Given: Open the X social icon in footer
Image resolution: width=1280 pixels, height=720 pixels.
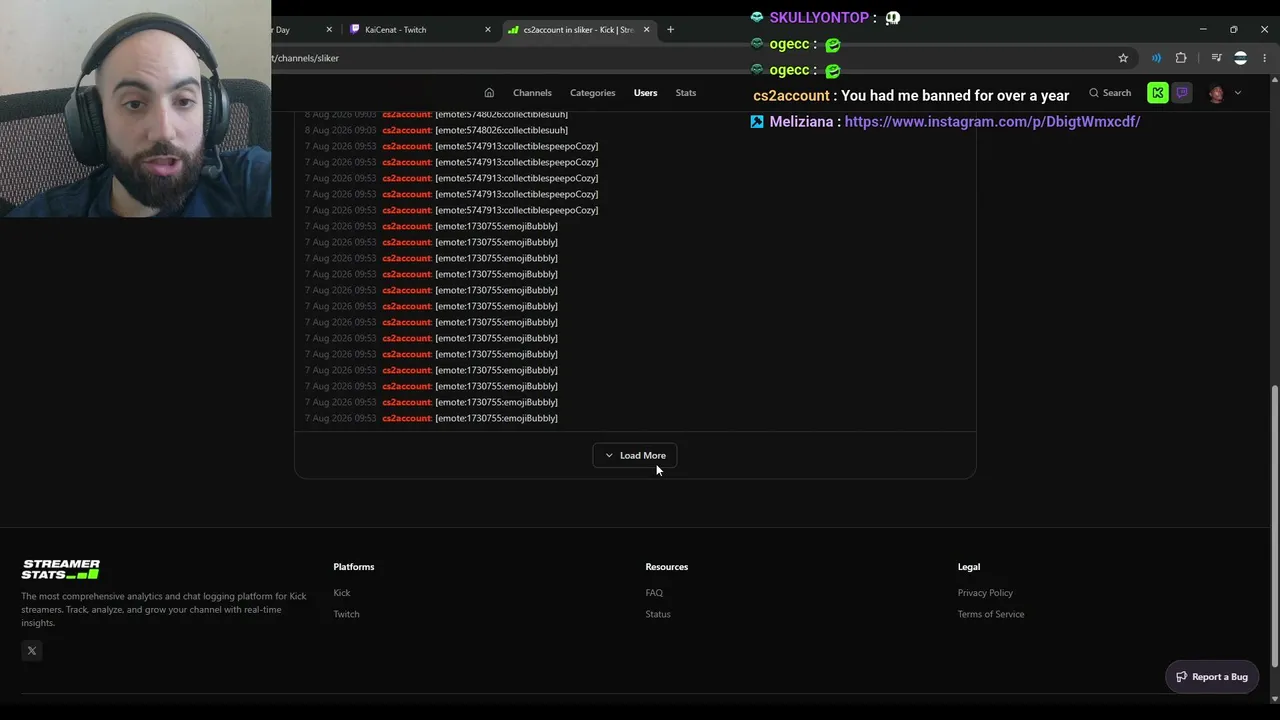Looking at the screenshot, I should tap(32, 651).
